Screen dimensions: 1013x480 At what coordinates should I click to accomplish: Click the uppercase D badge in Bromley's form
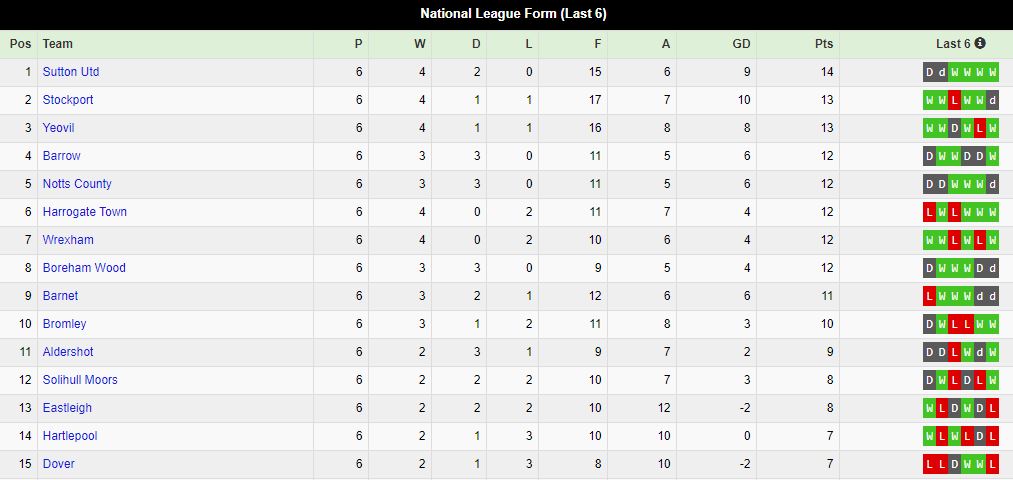click(x=930, y=324)
